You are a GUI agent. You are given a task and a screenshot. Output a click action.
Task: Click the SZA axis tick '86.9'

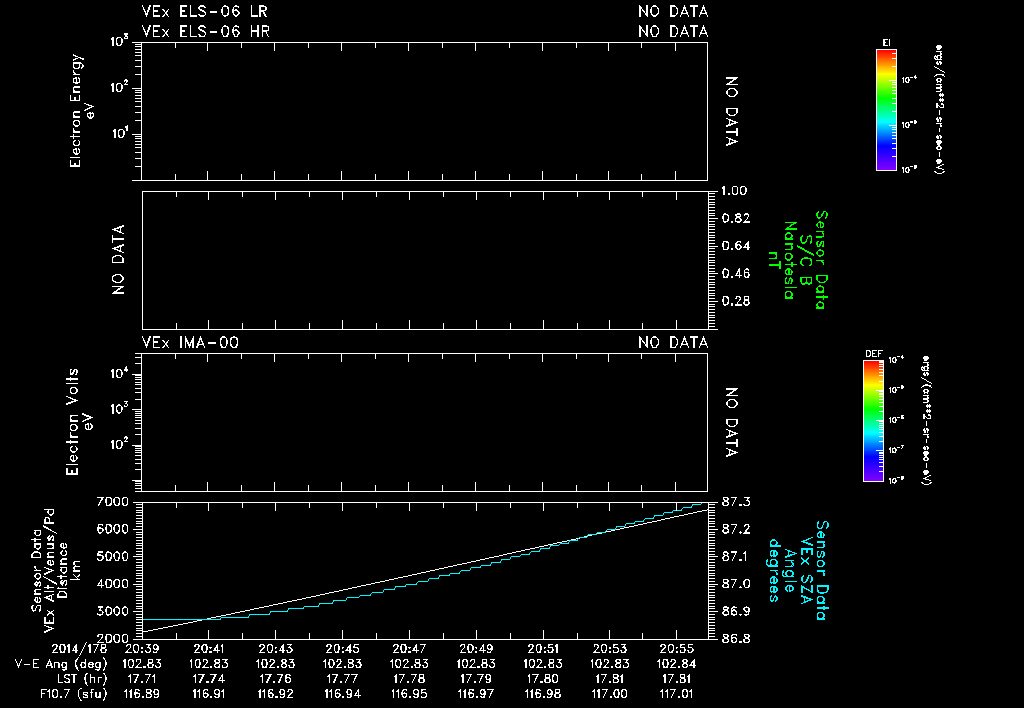click(736, 612)
